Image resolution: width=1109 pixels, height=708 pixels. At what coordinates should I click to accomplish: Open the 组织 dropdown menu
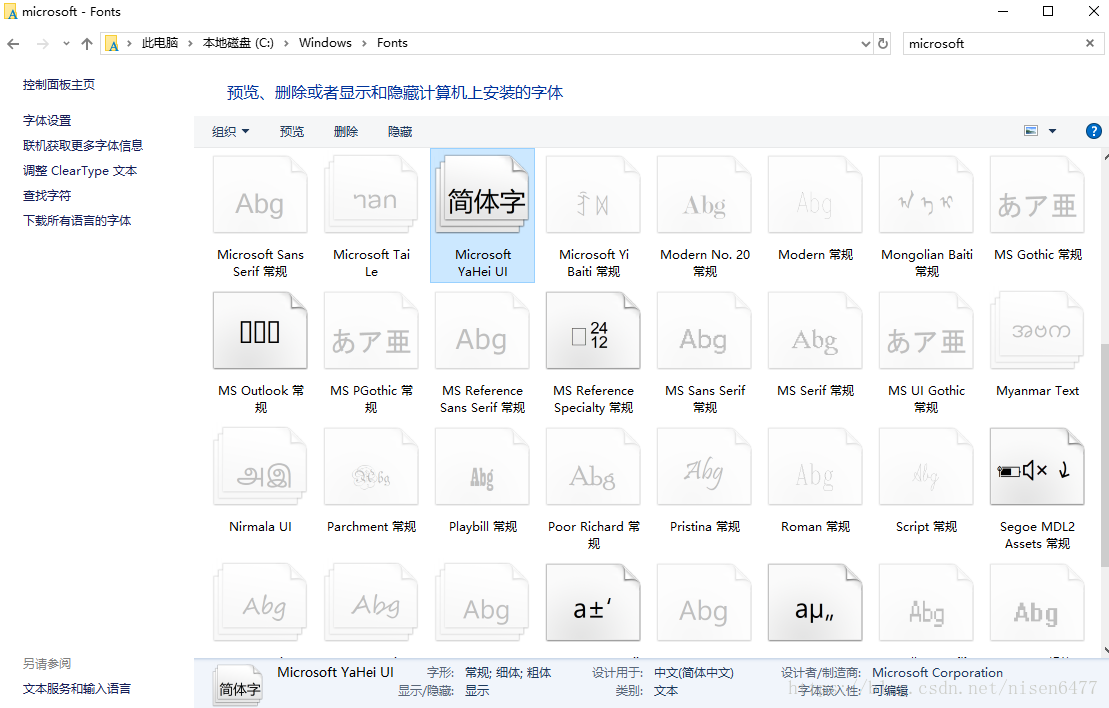click(231, 132)
